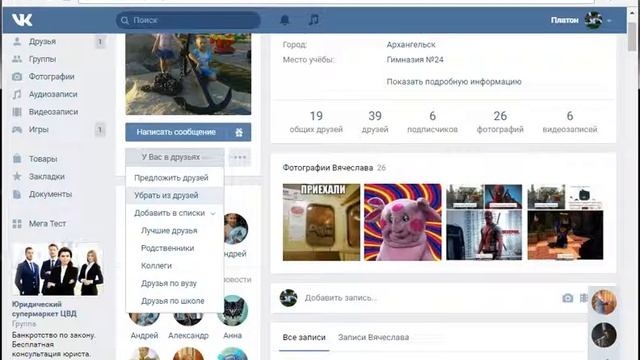This screenshot has height=360, width=640.
Task: Click the Группы sidebar icon
Action: pyautogui.click(x=17, y=59)
